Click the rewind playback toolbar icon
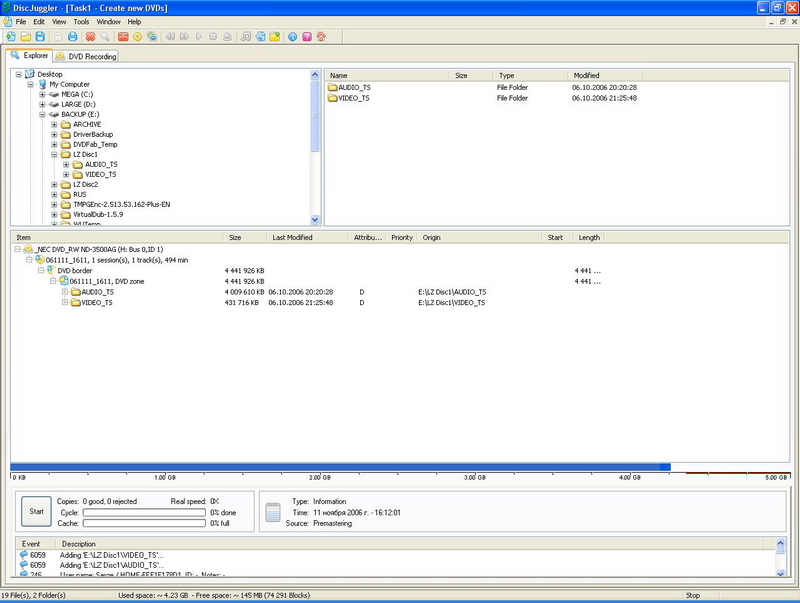Screen dimensions: 800x603 [170, 37]
